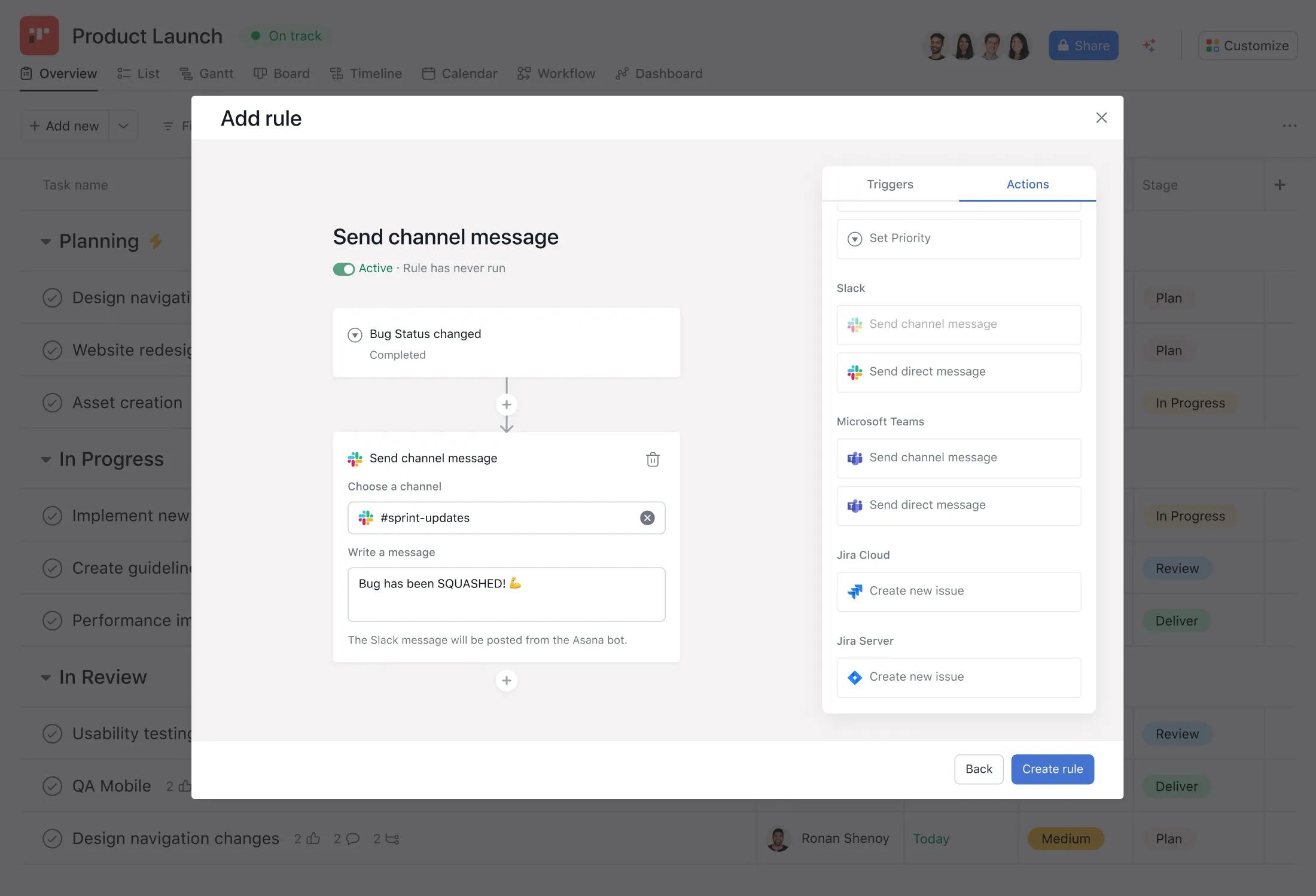Open the Board view tab
1316x896 pixels.
tap(282, 74)
